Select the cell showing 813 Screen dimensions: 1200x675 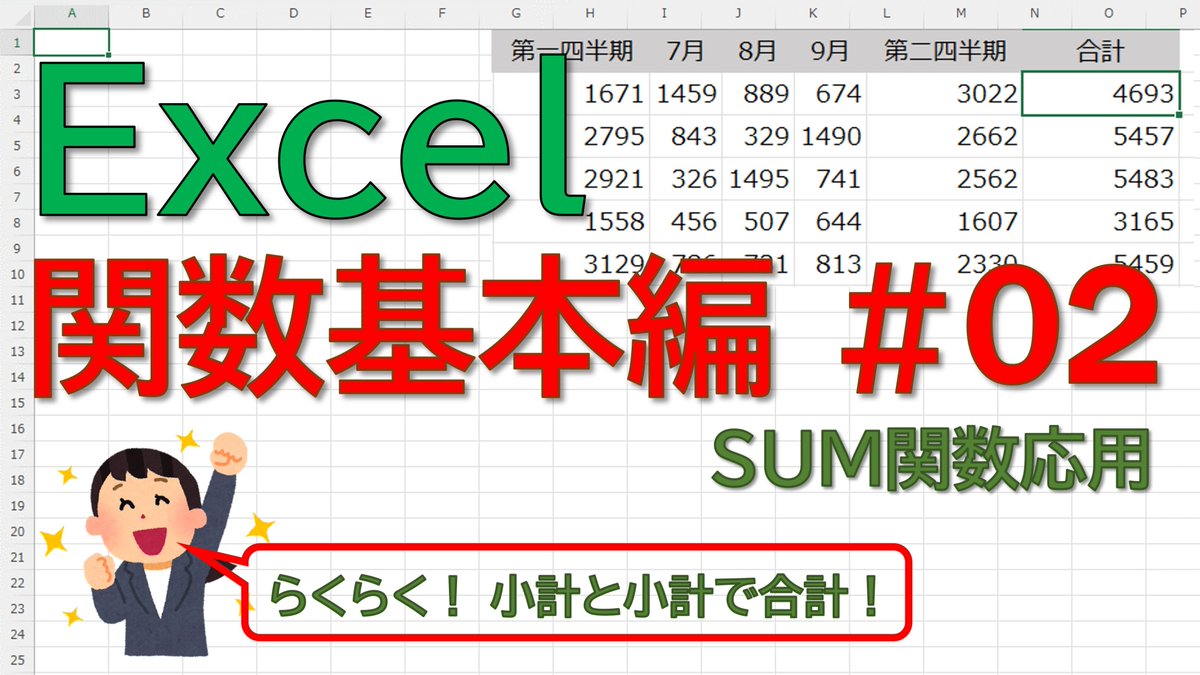[831, 263]
